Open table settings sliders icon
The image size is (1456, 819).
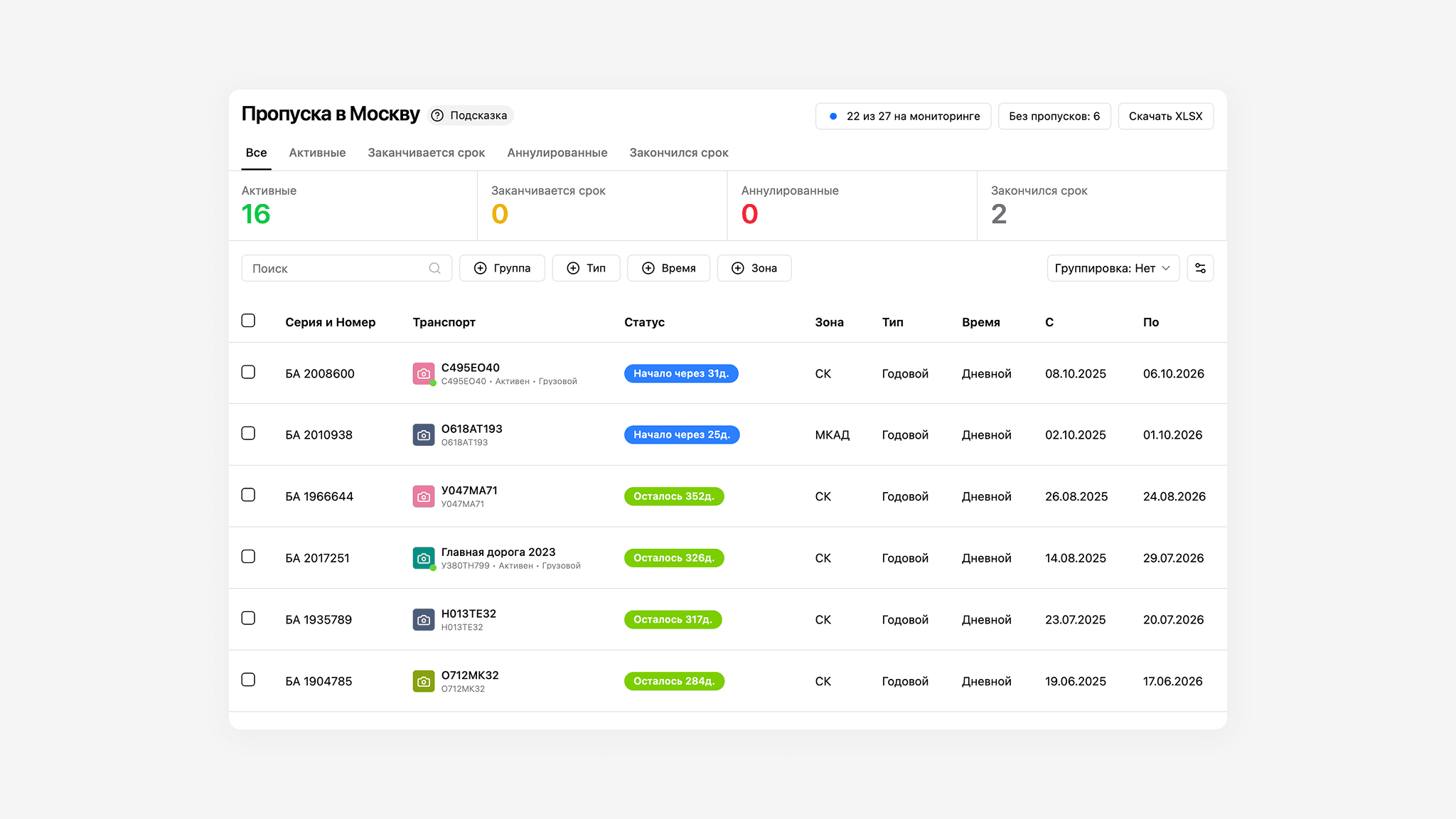pyautogui.click(x=1200, y=268)
